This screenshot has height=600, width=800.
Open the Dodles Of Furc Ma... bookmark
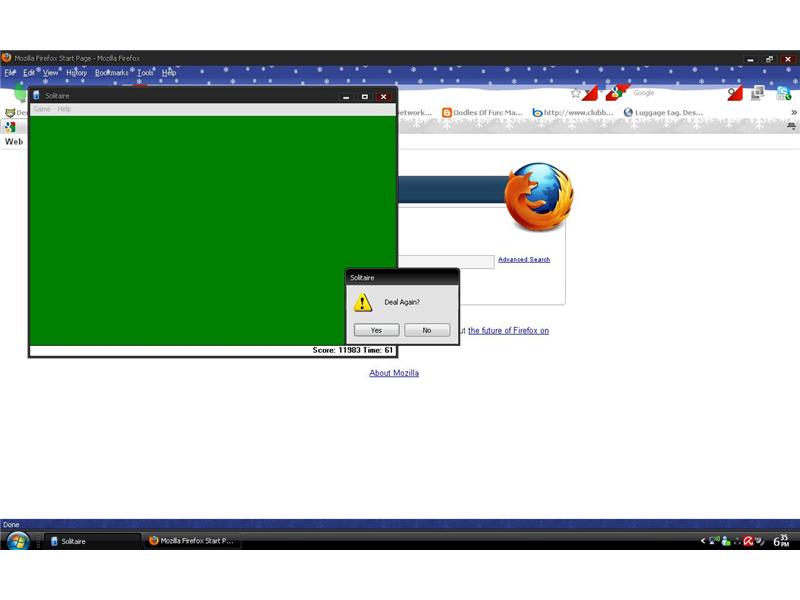click(482, 112)
